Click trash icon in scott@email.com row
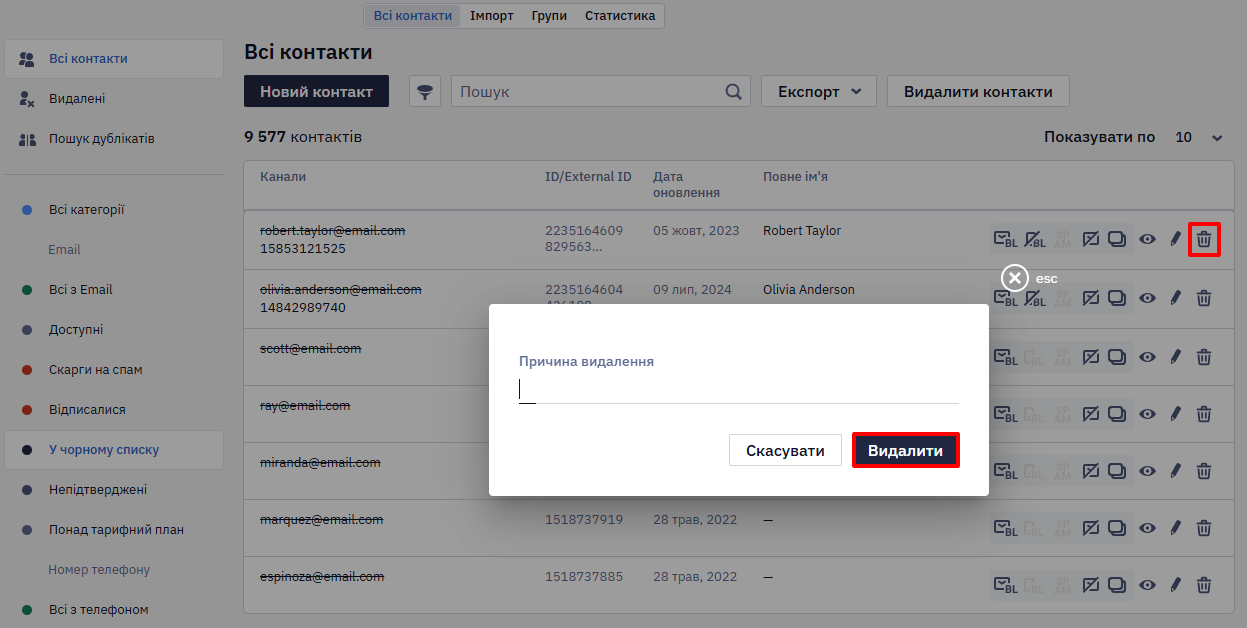Image resolution: width=1247 pixels, height=628 pixels. click(x=1204, y=356)
